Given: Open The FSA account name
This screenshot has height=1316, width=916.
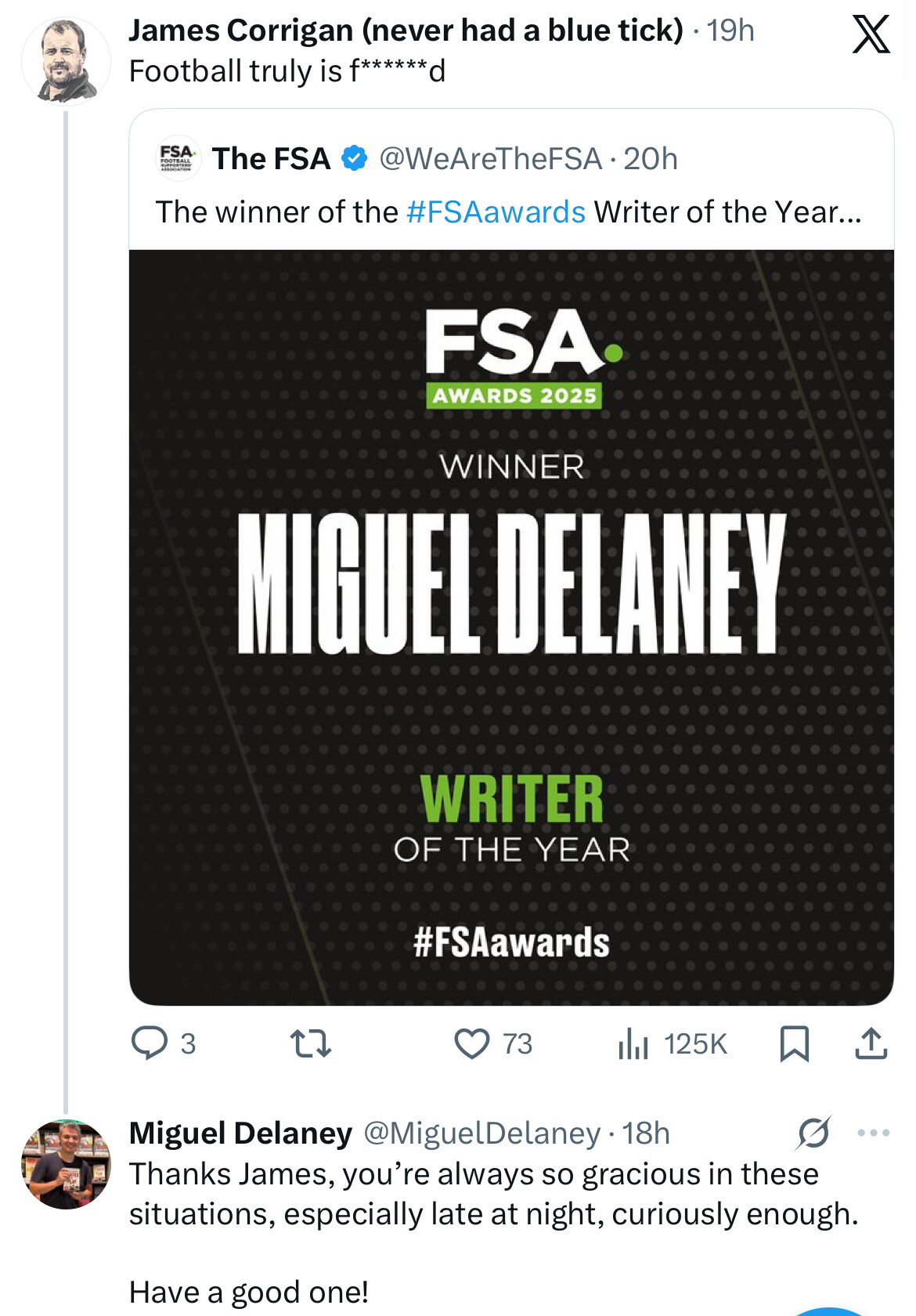Looking at the screenshot, I should click(271, 159).
